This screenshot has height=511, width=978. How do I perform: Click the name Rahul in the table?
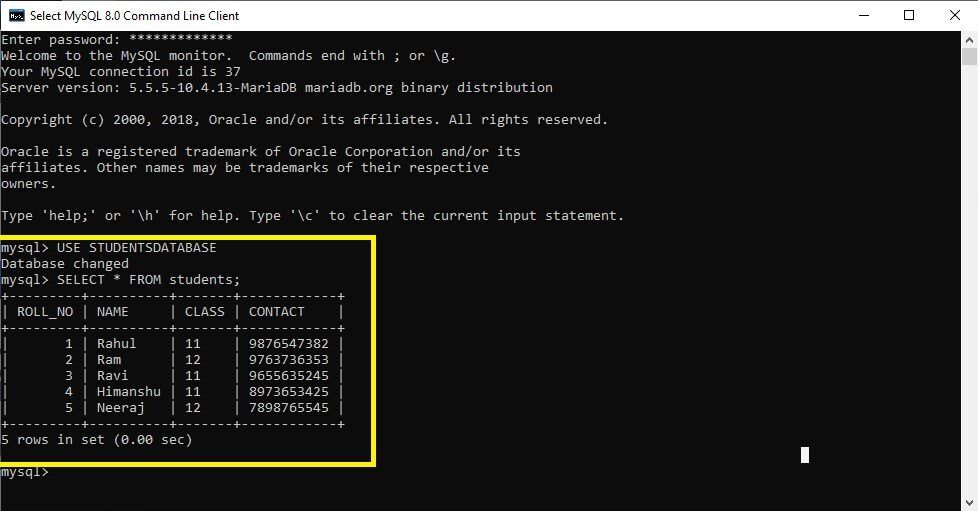(x=116, y=344)
